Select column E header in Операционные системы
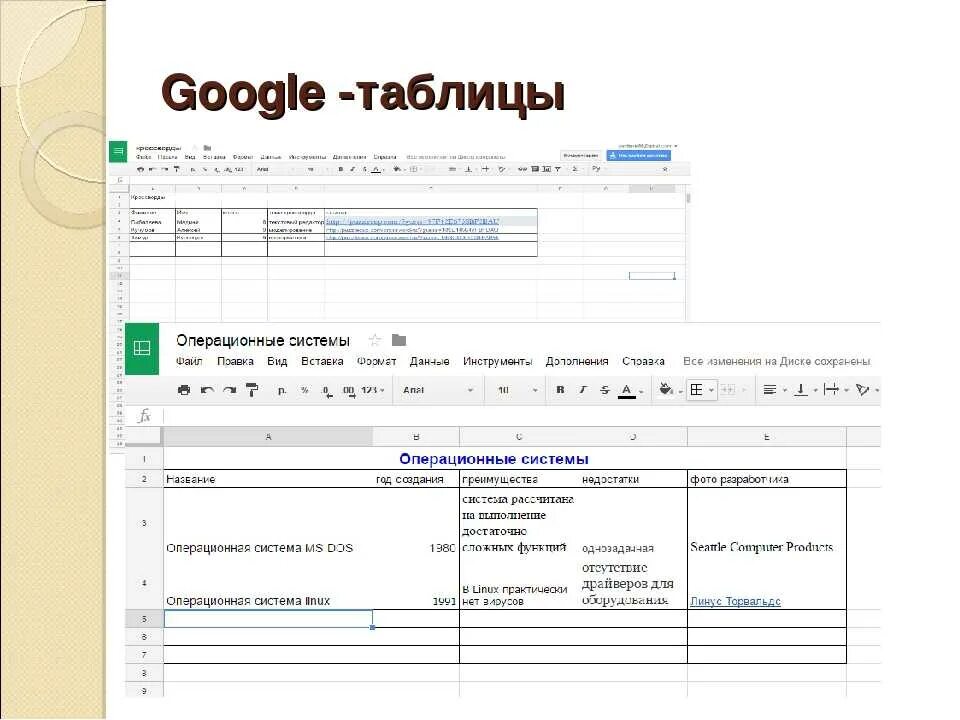960x720 pixels. tap(767, 437)
